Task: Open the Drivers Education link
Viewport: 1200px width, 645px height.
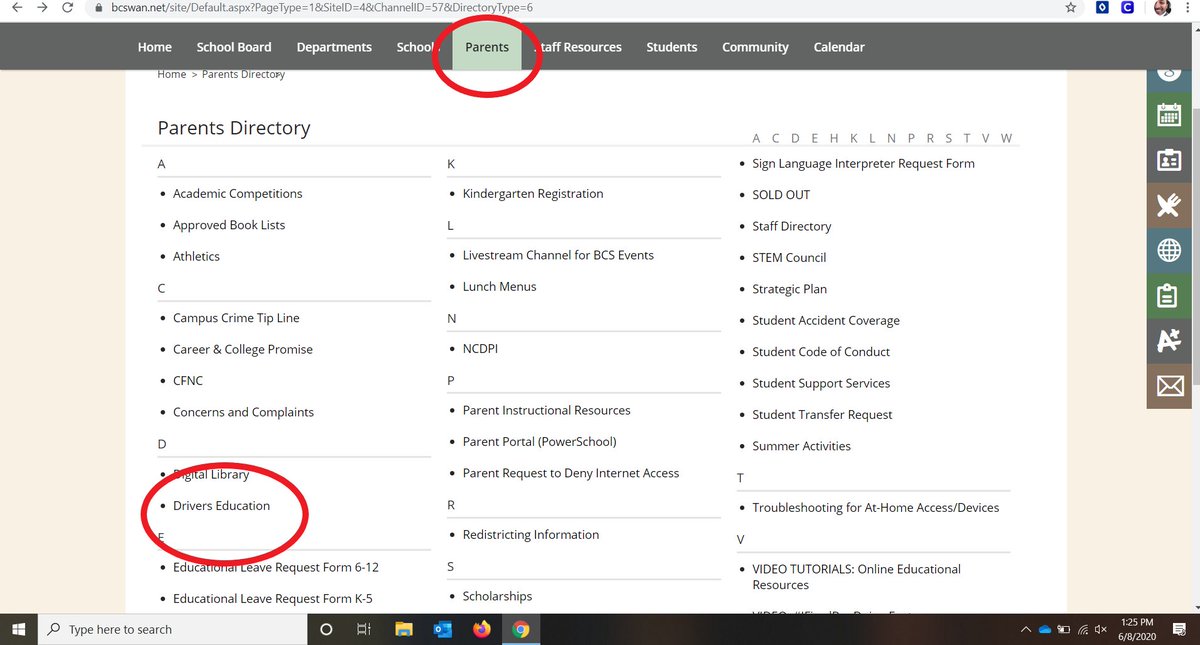Action: [x=221, y=506]
